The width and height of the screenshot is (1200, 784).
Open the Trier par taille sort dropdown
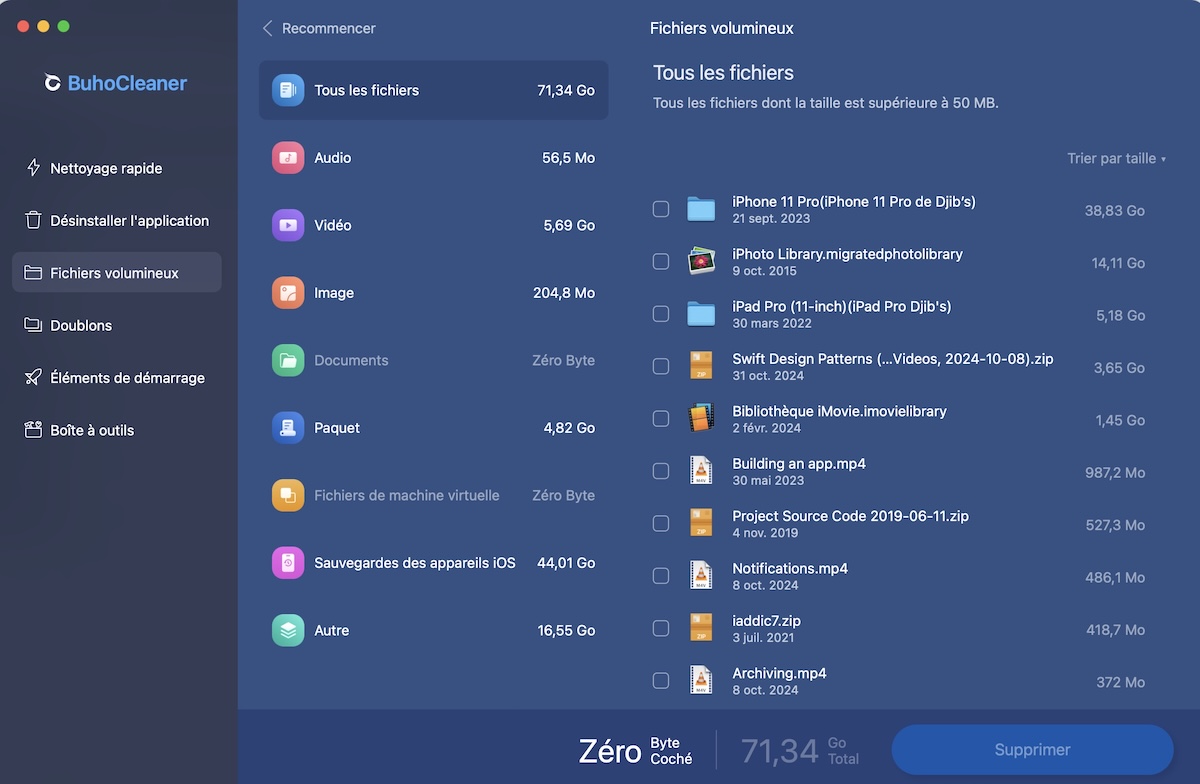point(1116,158)
